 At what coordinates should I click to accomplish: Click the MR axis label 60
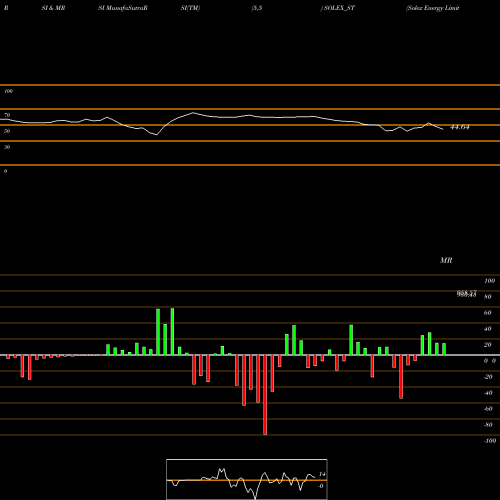pos(488,313)
